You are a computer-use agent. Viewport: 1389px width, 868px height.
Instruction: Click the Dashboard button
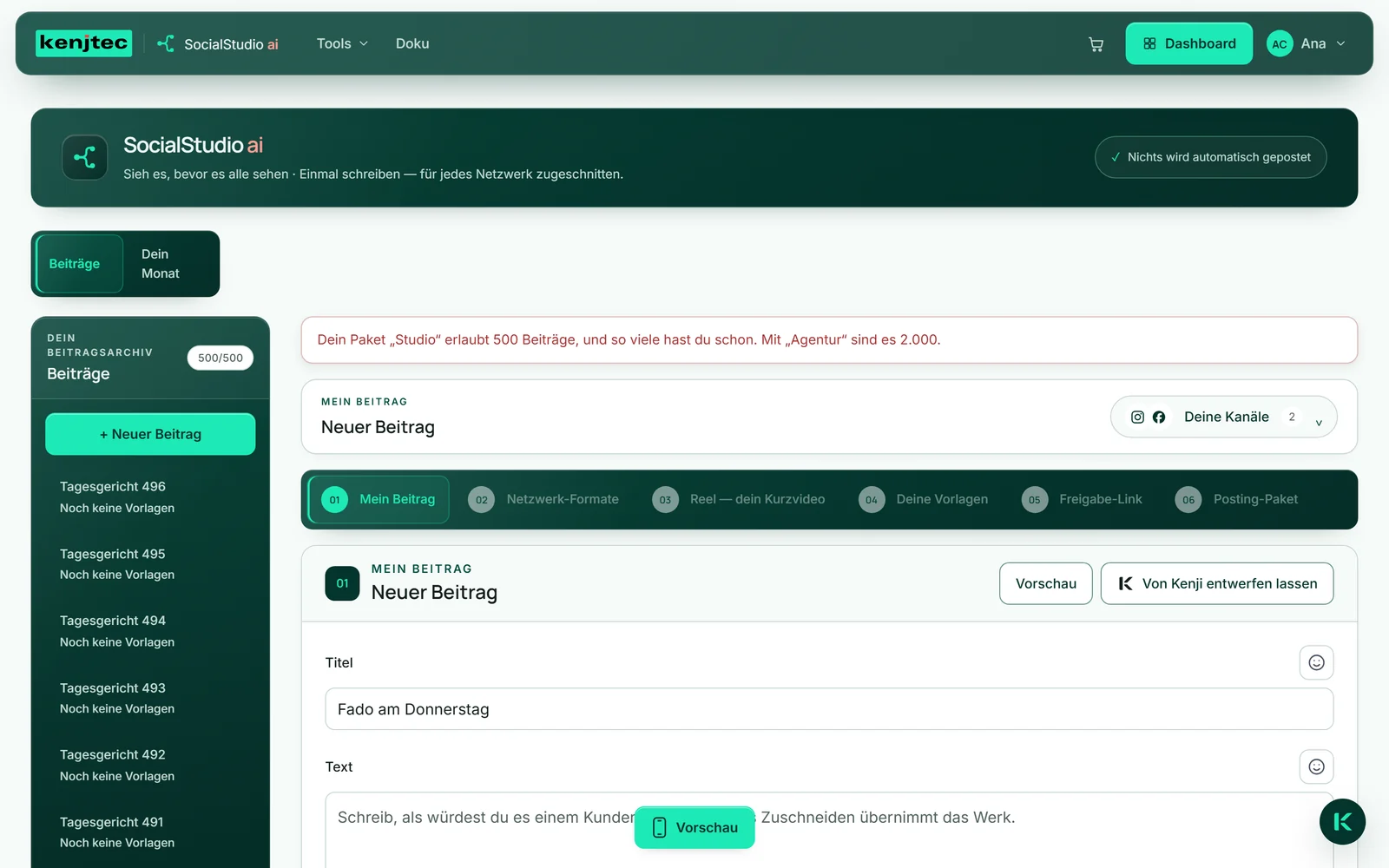1188,43
